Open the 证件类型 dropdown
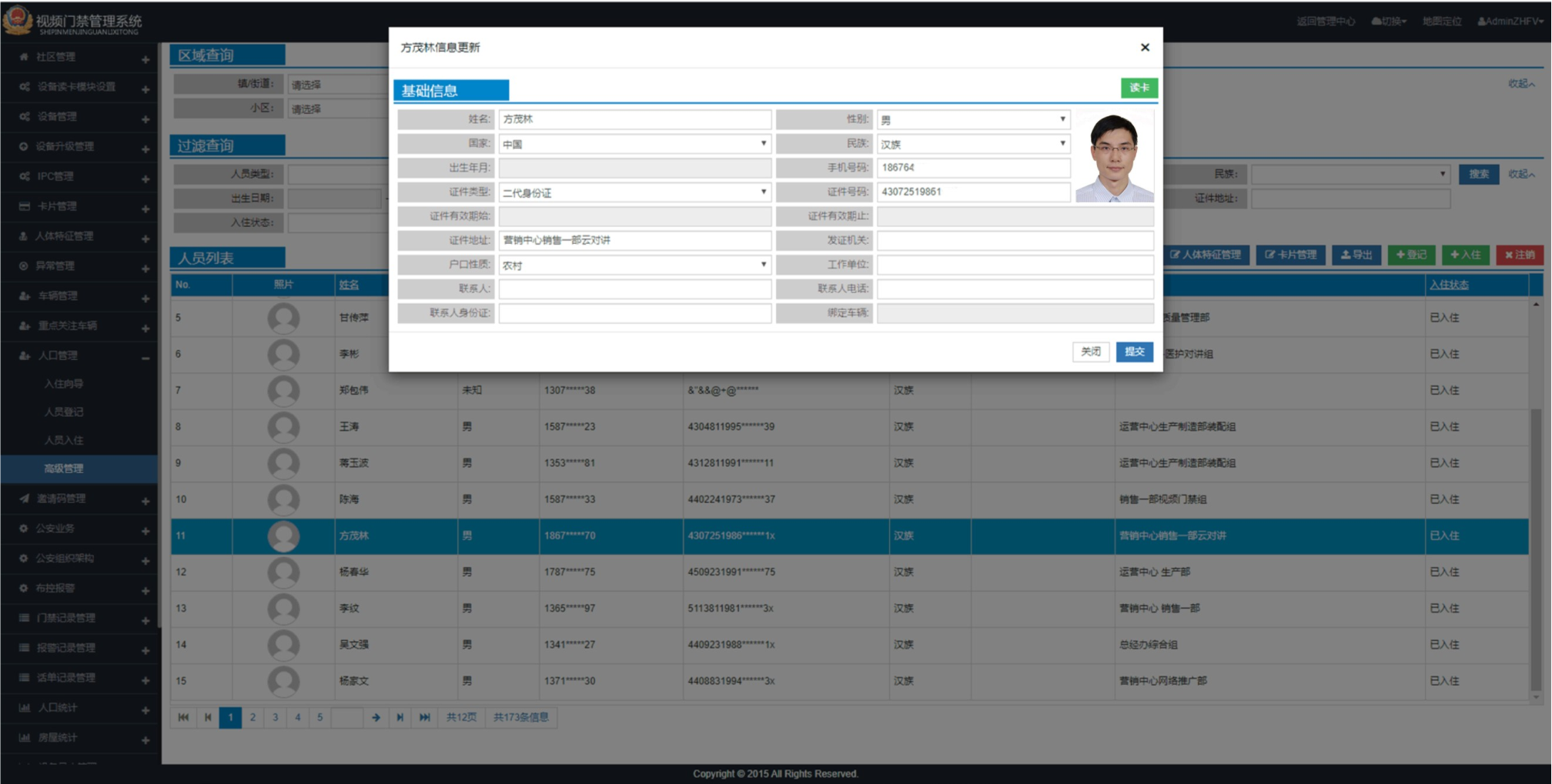This screenshot has height=784, width=1552. pos(634,192)
